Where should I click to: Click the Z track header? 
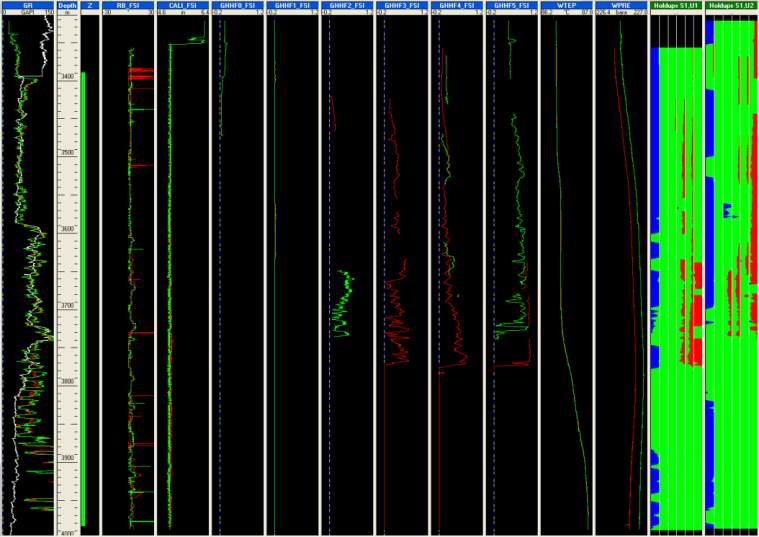coord(90,5)
